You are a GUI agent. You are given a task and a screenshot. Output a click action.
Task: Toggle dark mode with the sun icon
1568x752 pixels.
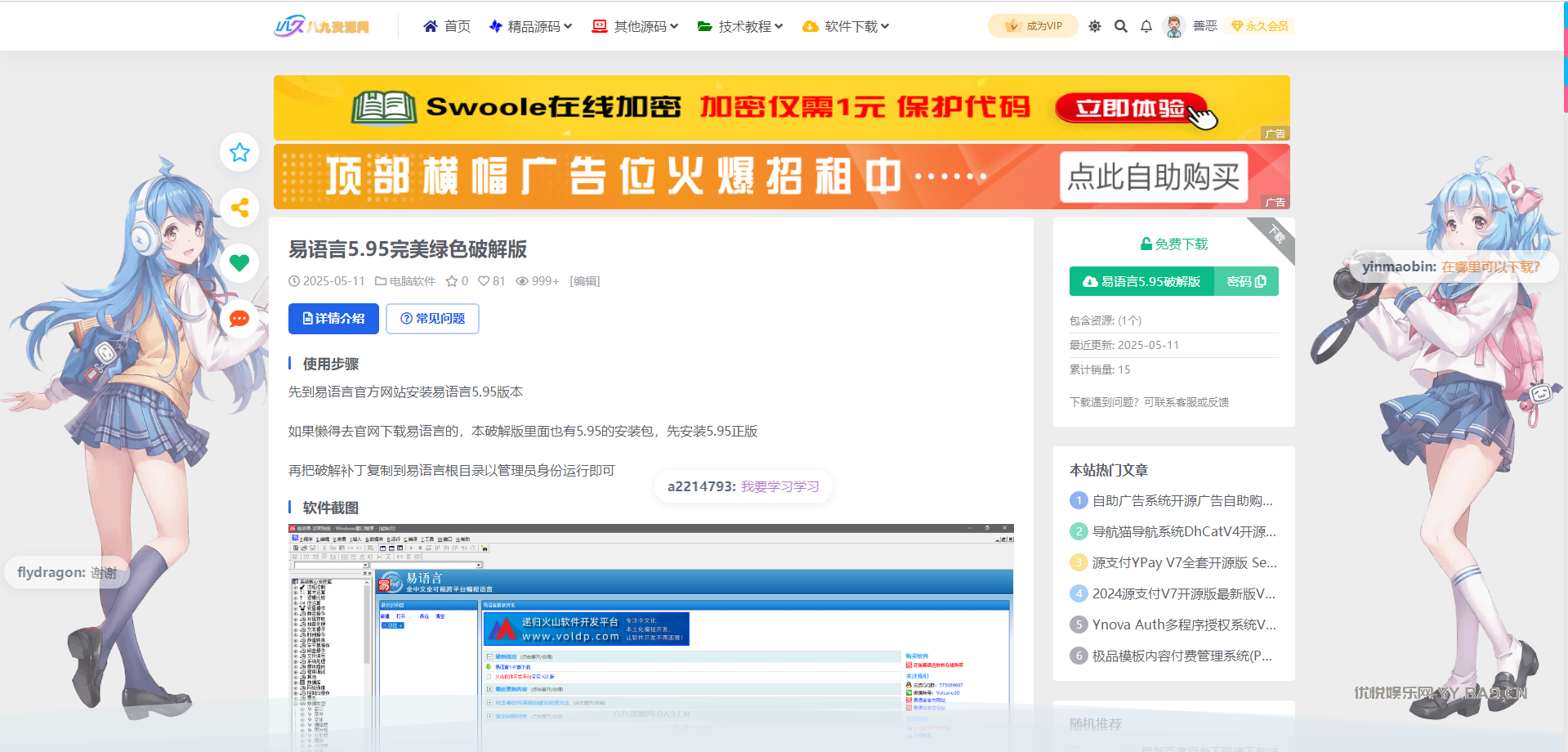click(x=1095, y=26)
